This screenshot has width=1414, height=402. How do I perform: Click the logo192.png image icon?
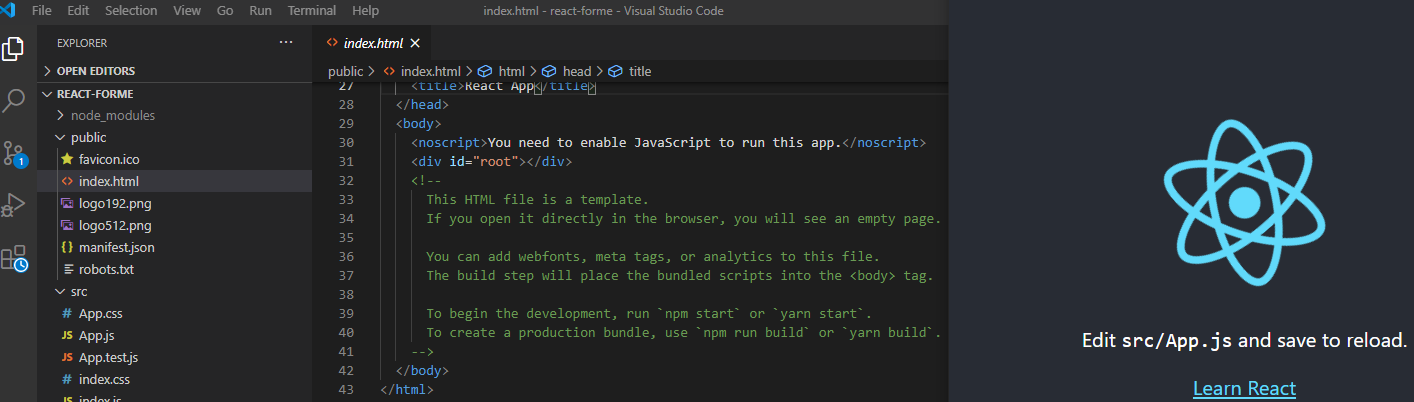(x=67, y=203)
